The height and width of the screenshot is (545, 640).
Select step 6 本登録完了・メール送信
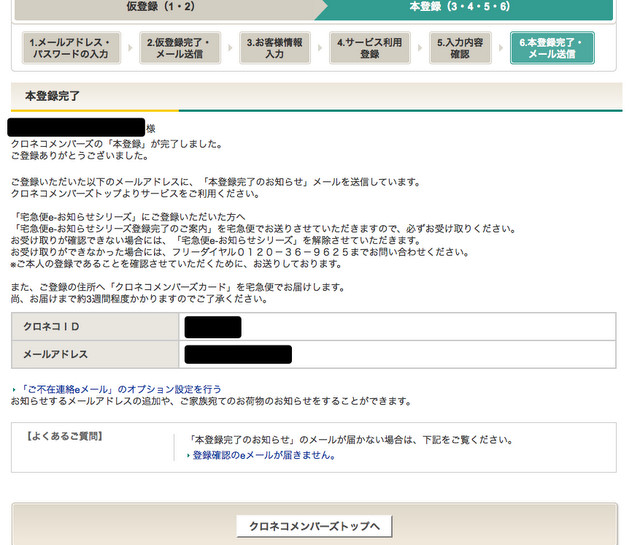(x=552, y=48)
